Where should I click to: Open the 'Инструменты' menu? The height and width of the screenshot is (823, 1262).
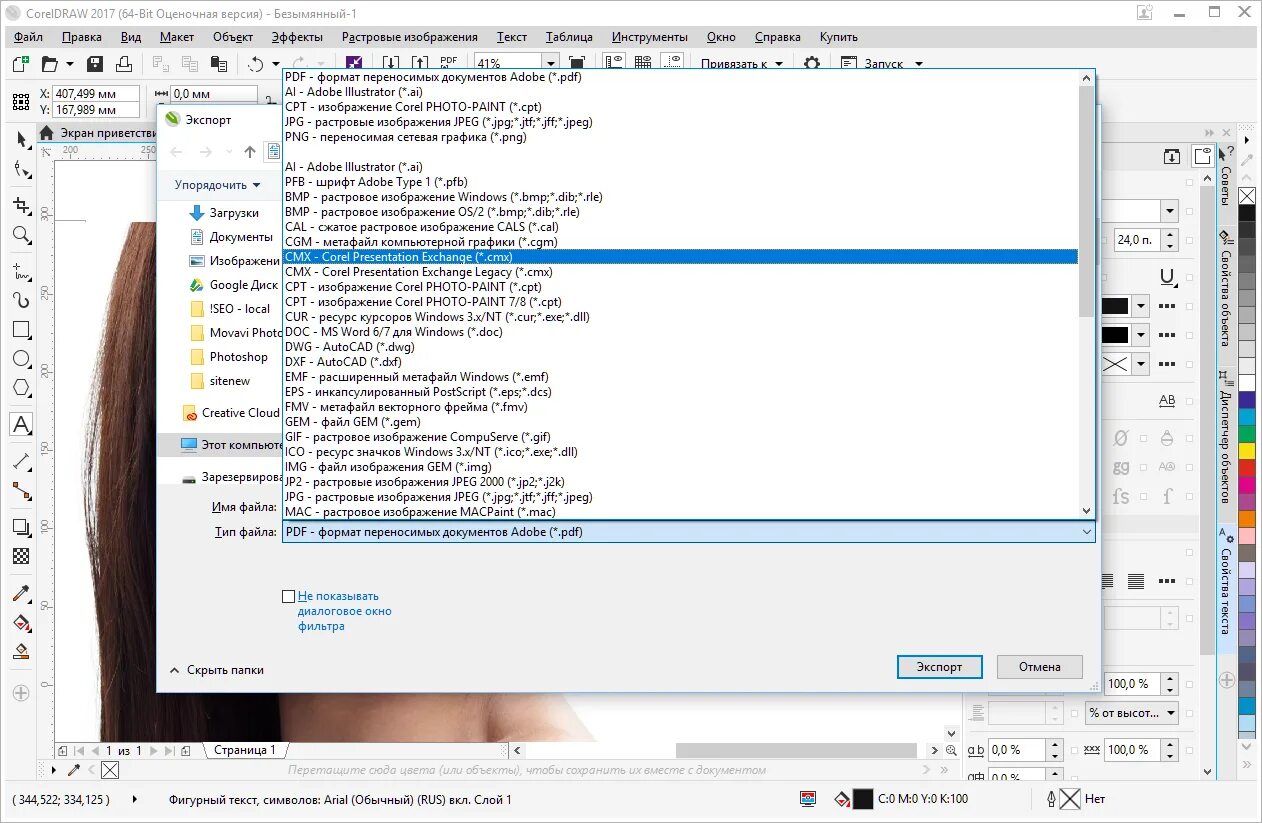[650, 37]
